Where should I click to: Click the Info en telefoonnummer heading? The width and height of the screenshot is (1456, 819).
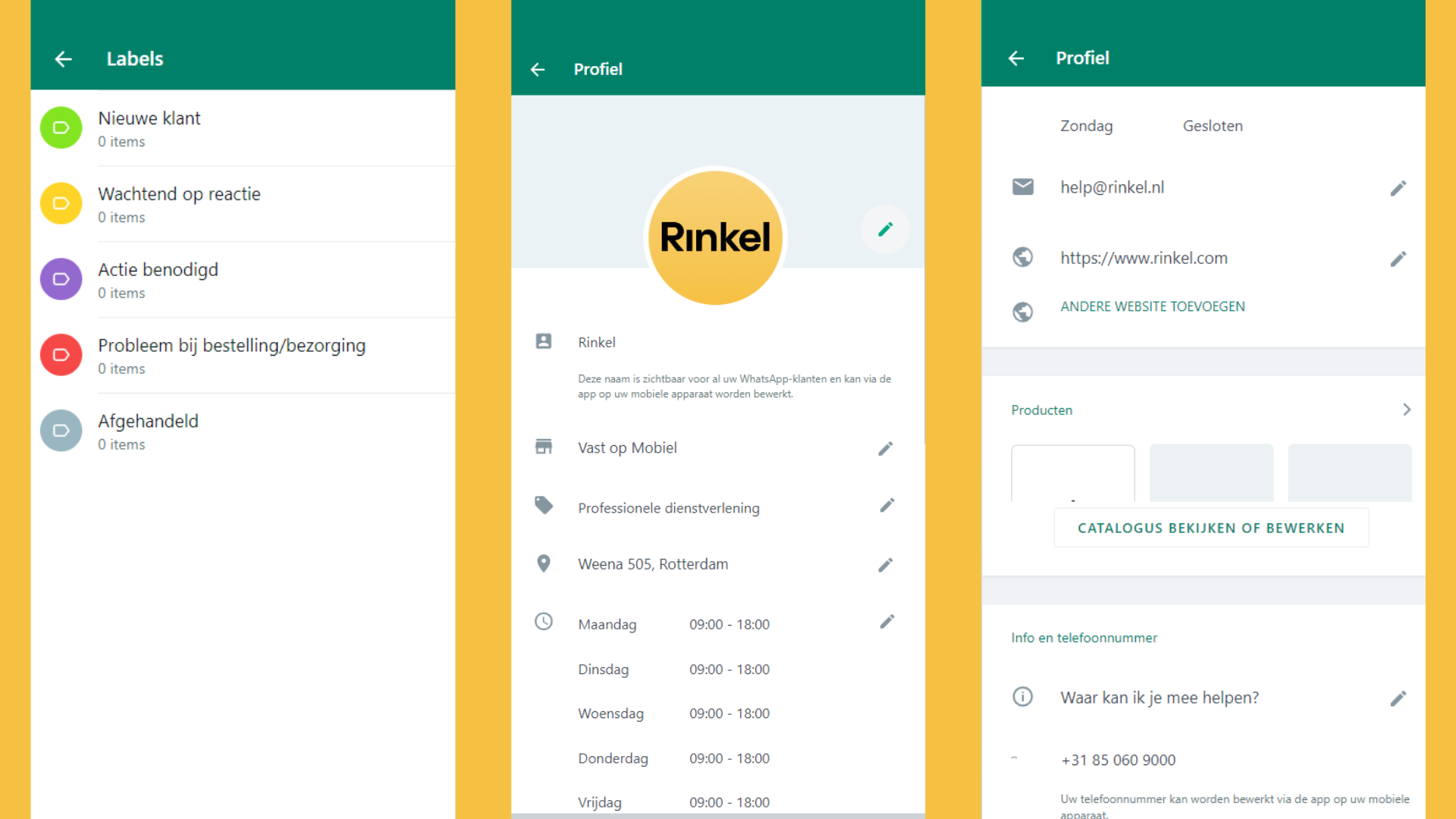1084,638
